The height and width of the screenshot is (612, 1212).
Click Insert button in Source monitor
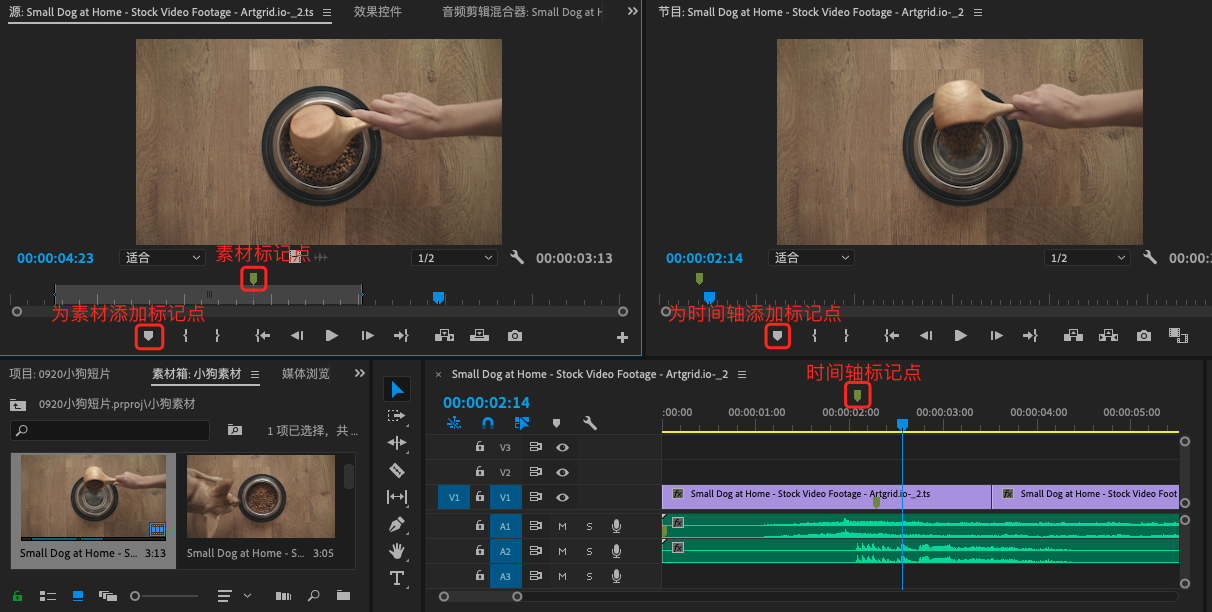[x=444, y=336]
